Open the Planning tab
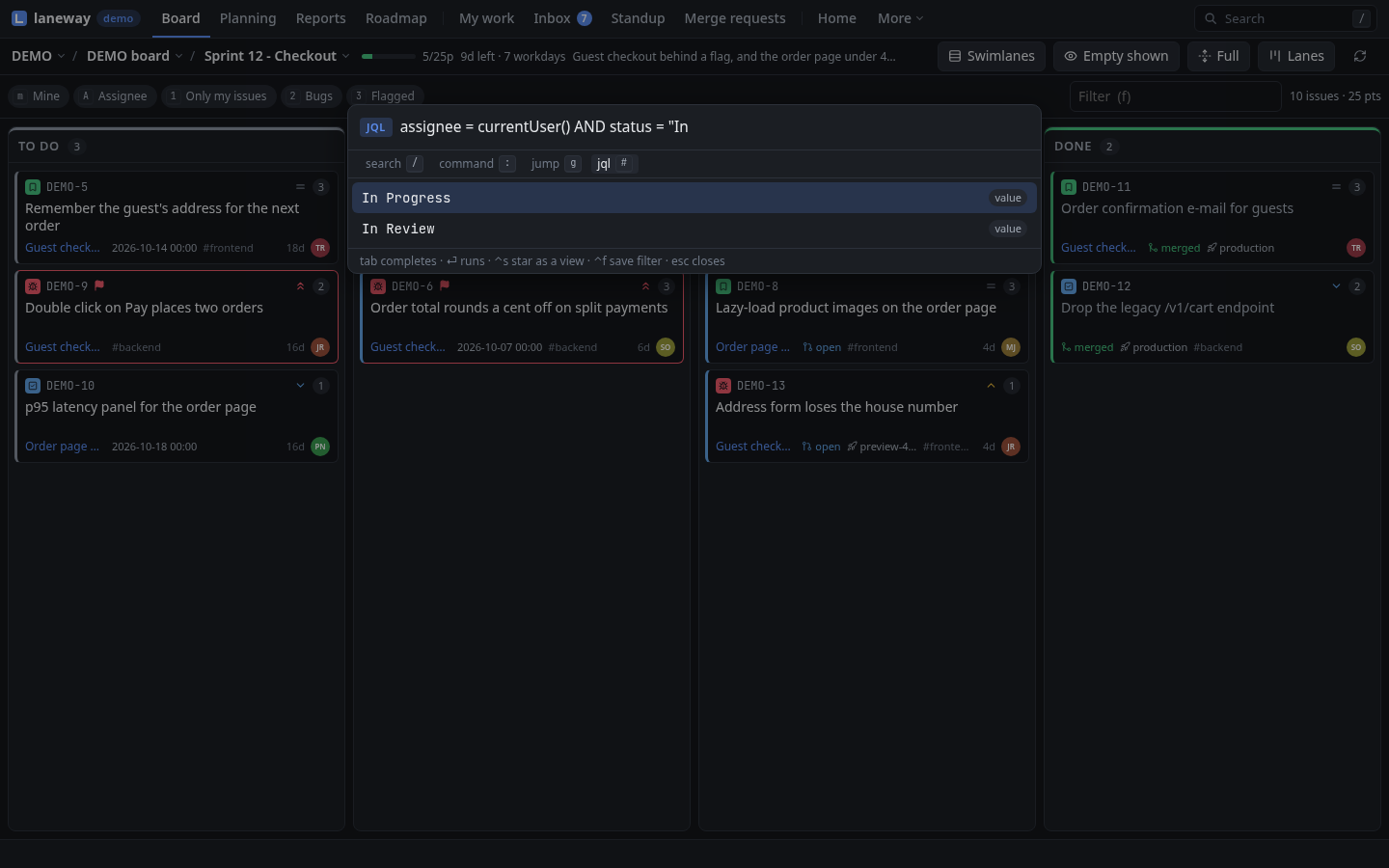Image resolution: width=1389 pixels, height=868 pixels. (x=248, y=18)
